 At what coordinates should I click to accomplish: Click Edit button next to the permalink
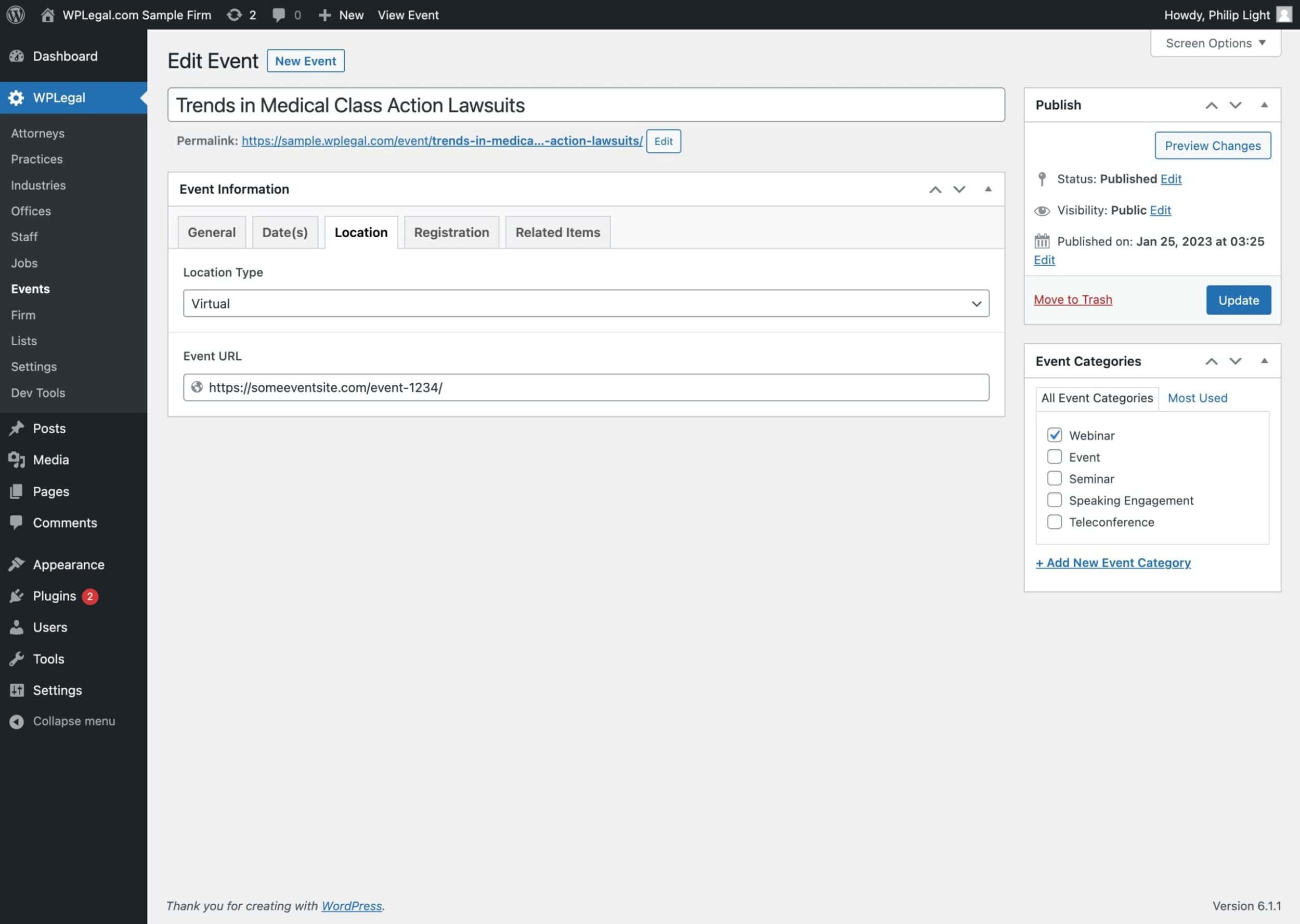point(664,141)
